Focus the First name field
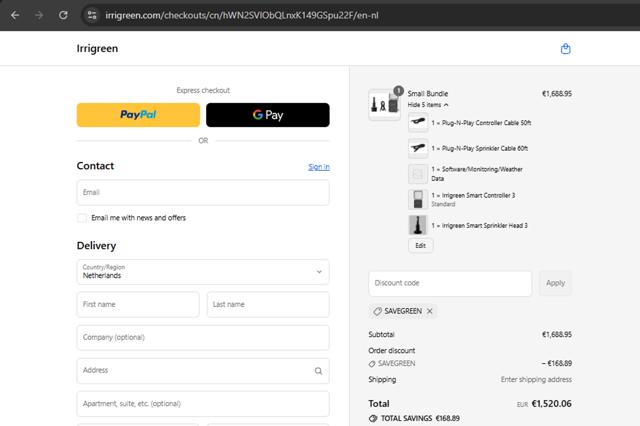The image size is (640, 426). (x=138, y=304)
